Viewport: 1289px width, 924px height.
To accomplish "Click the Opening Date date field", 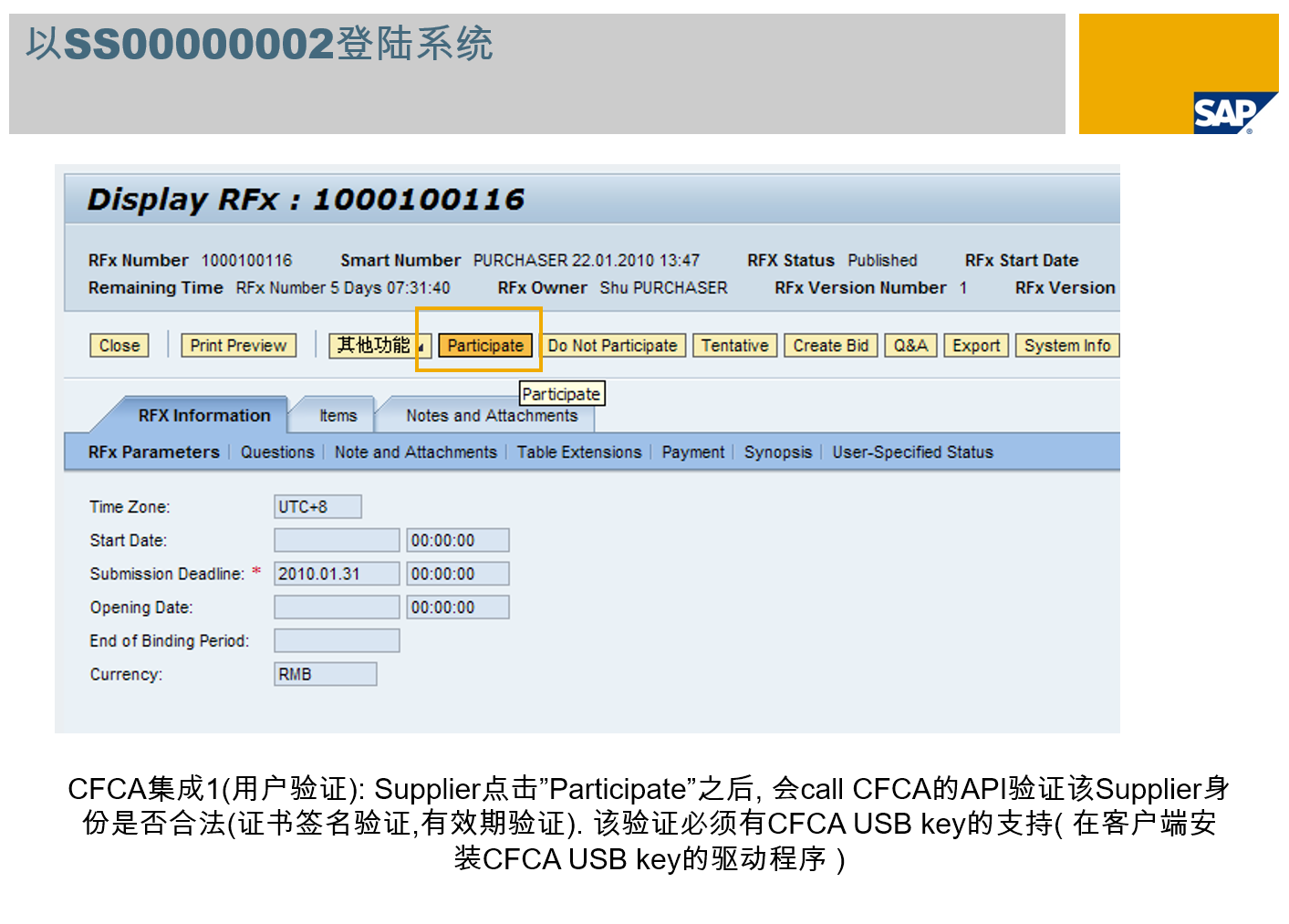I will [337, 607].
